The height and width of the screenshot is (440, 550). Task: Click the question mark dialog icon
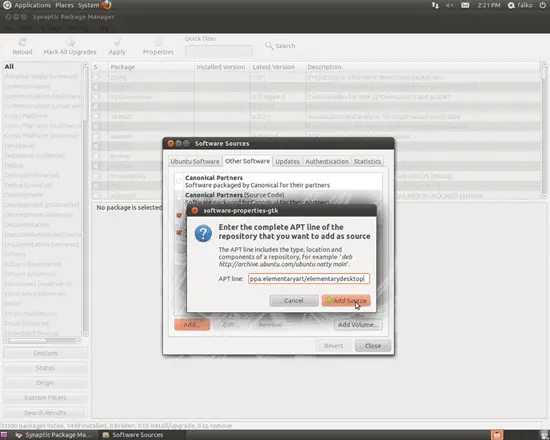203,233
